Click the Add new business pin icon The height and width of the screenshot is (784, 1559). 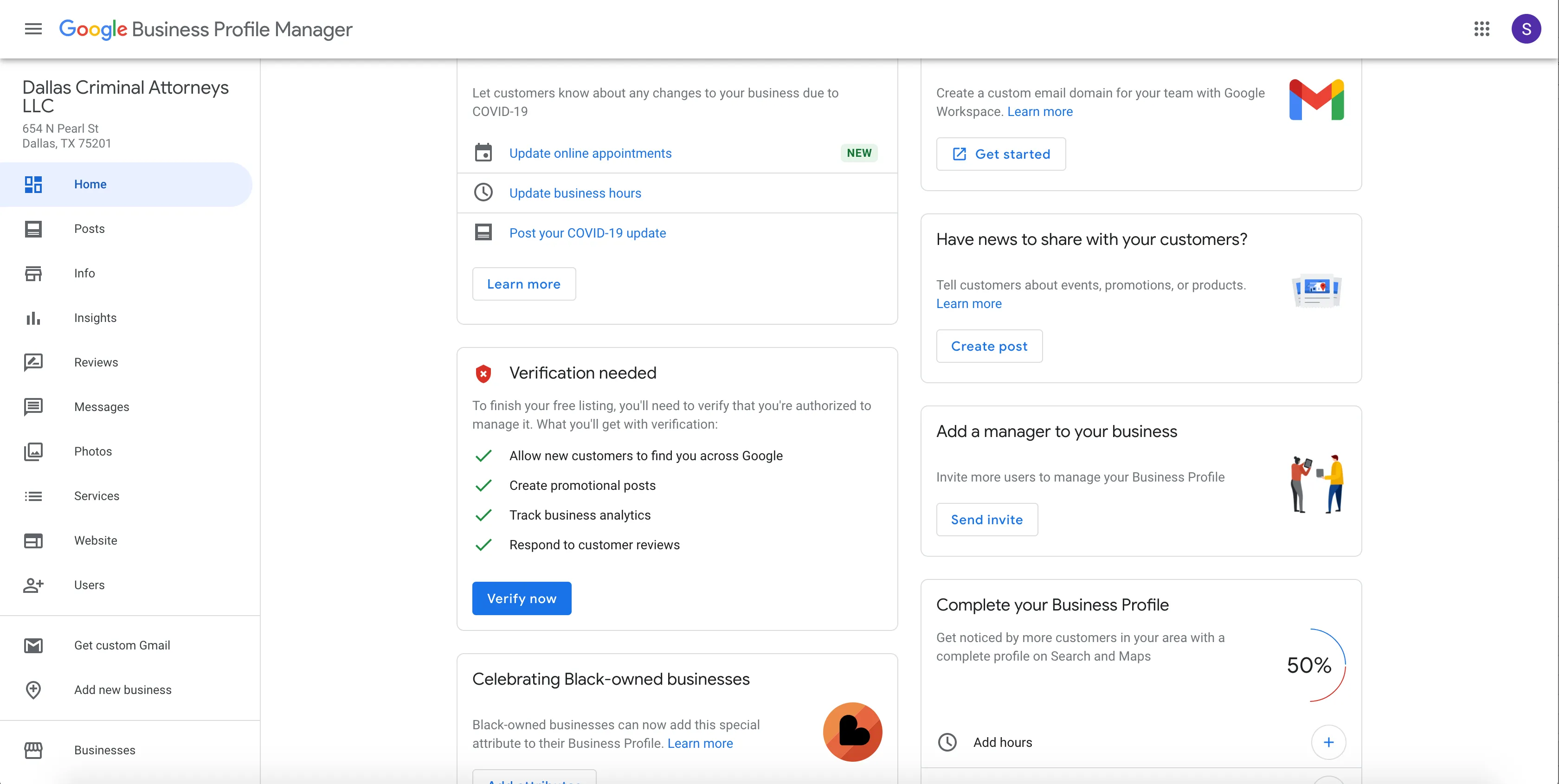pos(33,690)
